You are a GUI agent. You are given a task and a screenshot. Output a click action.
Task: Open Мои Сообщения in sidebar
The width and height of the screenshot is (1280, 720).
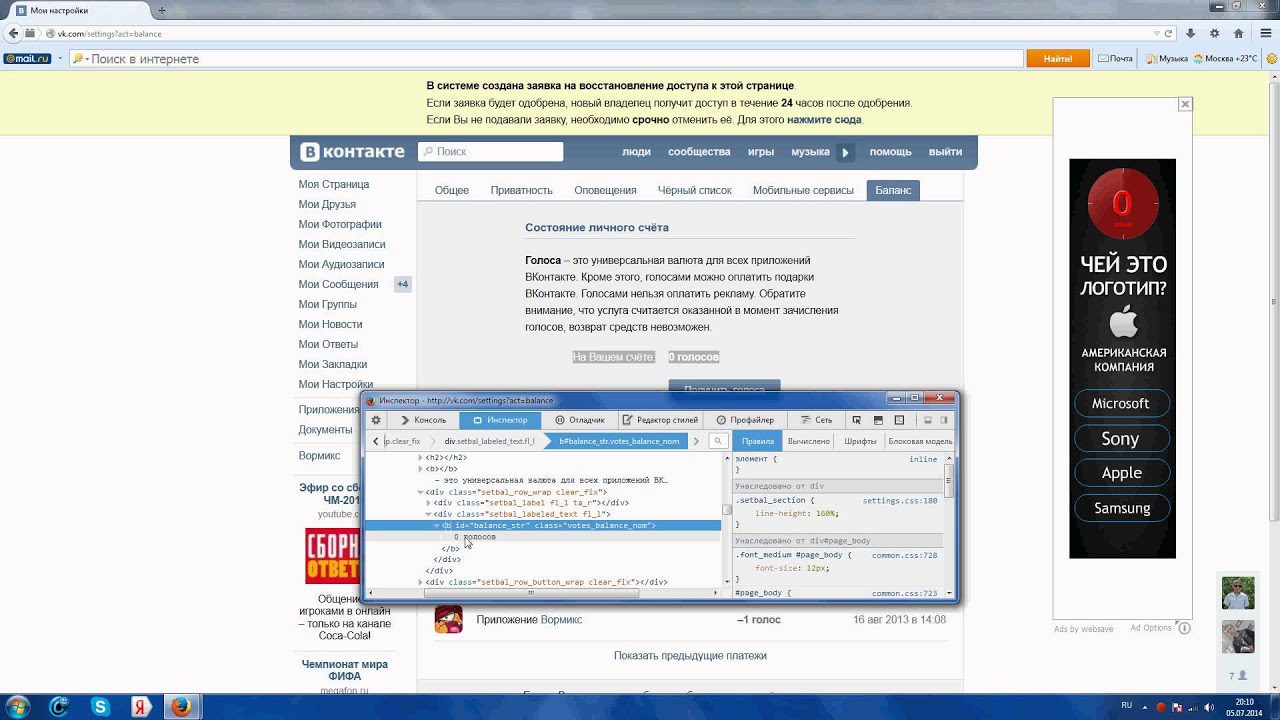(x=338, y=284)
